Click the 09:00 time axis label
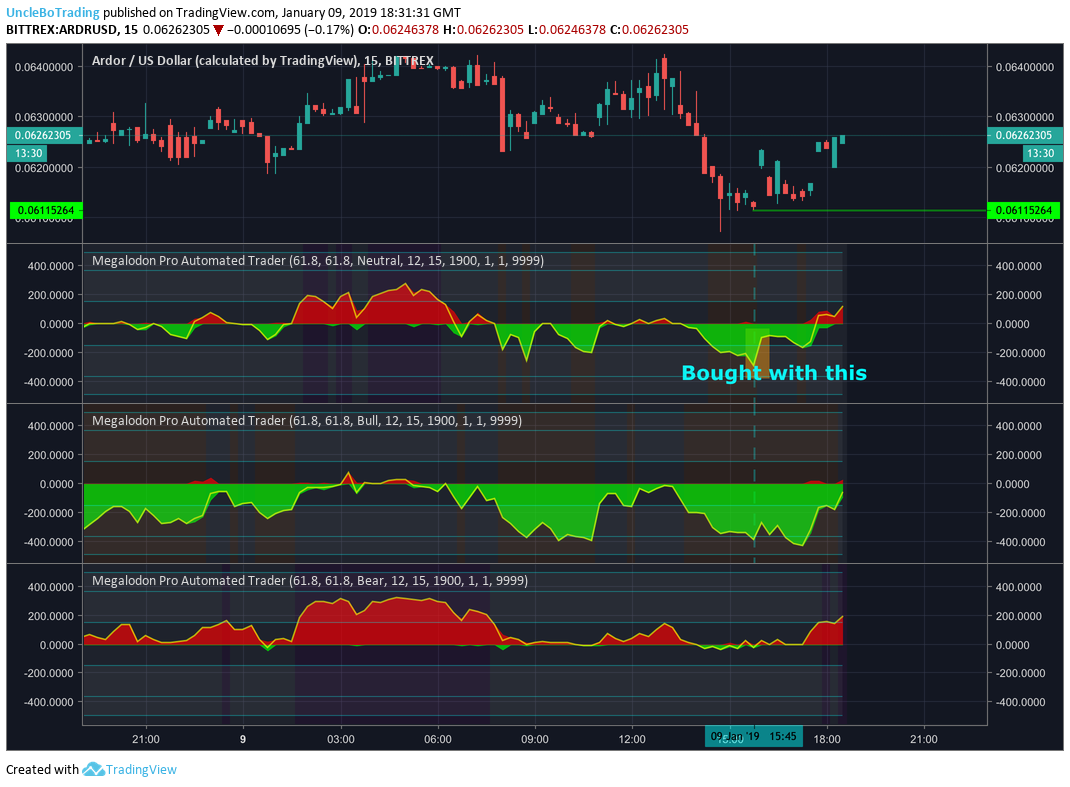This screenshot has height=787, width=1070. pyautogui.click(x=534, y=739)
